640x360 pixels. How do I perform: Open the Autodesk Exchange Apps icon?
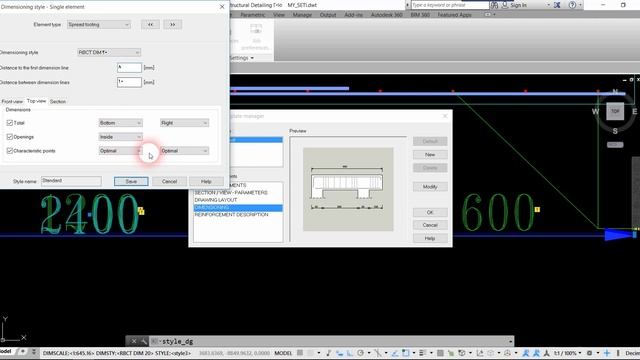point(557,5)
